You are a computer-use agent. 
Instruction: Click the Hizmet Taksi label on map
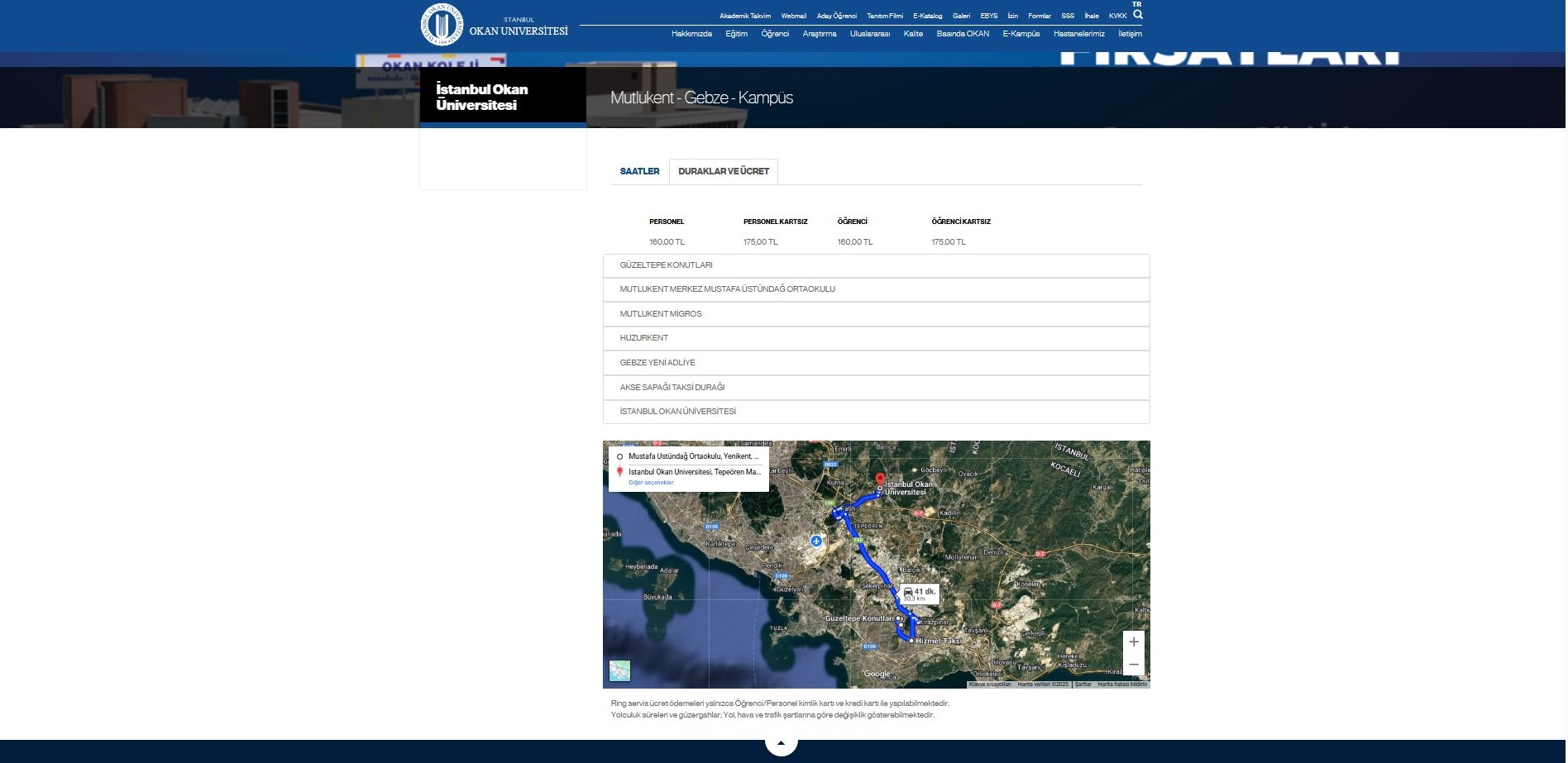tap(939, 641)
